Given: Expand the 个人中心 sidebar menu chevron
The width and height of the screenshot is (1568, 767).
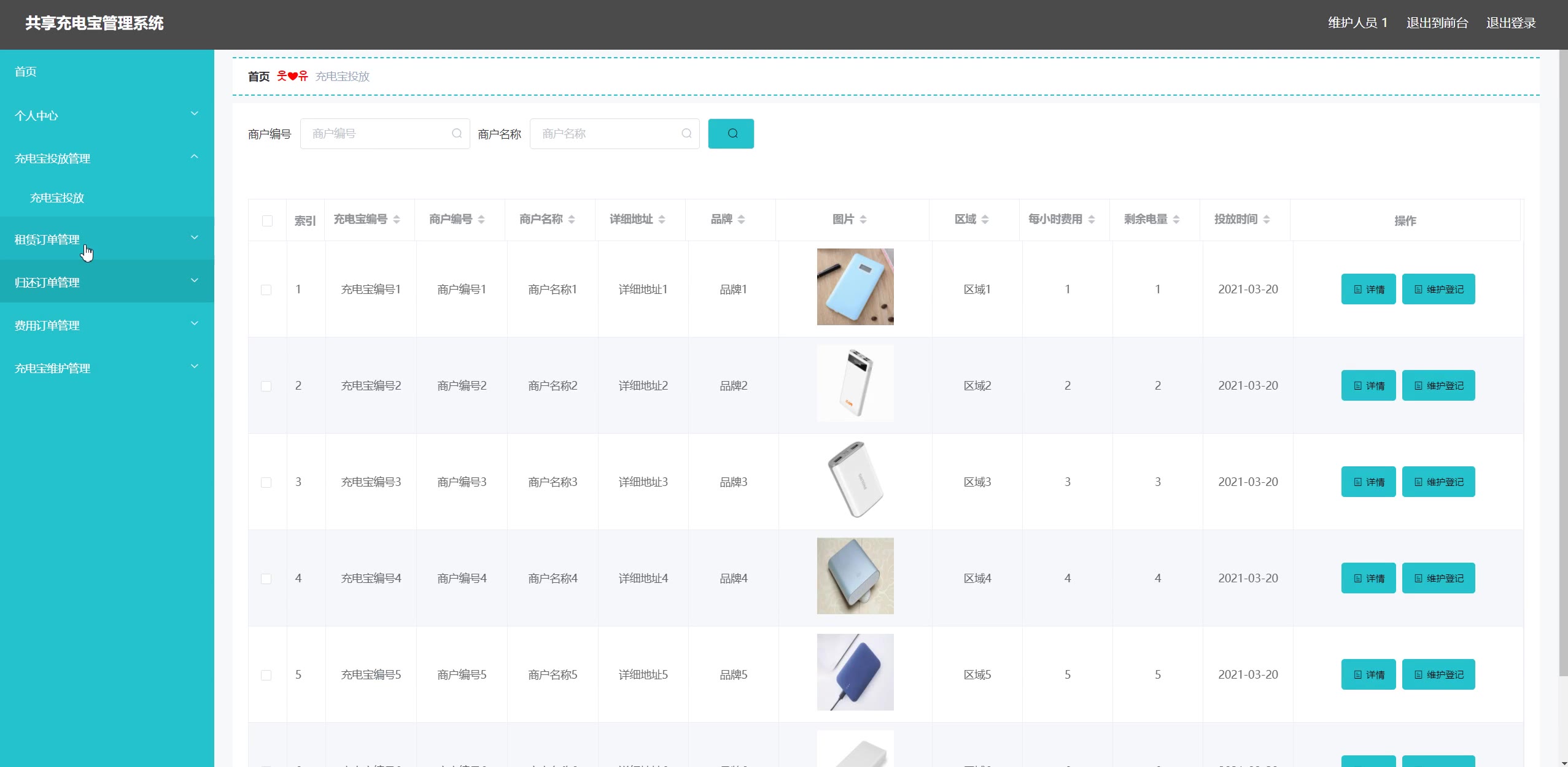Looking at the screenshot, I should (195, 114).
